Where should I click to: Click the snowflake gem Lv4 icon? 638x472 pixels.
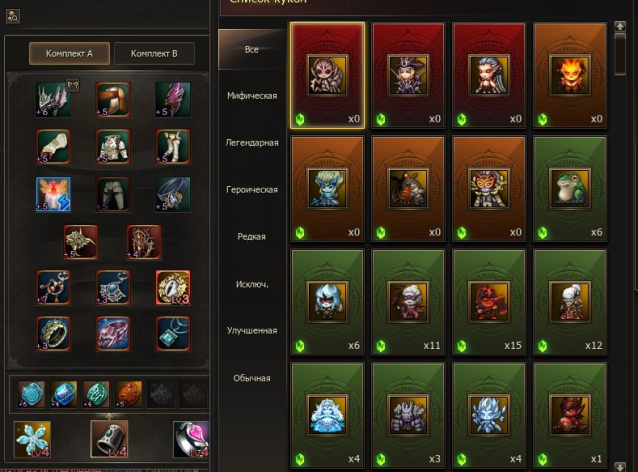[33, 439]
